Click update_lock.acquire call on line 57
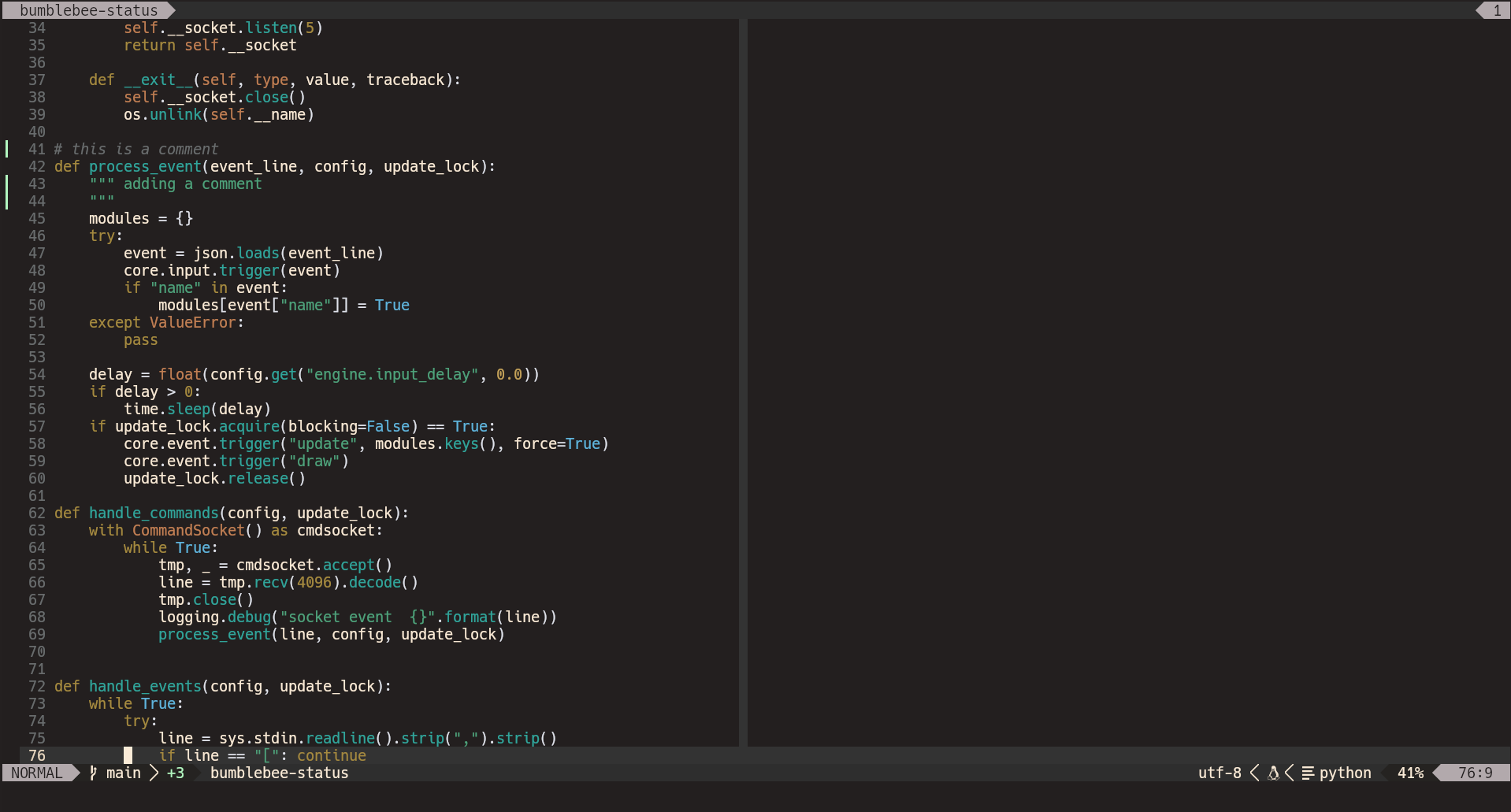This screenshot has height=812, width=1511. tap(266, 426)
